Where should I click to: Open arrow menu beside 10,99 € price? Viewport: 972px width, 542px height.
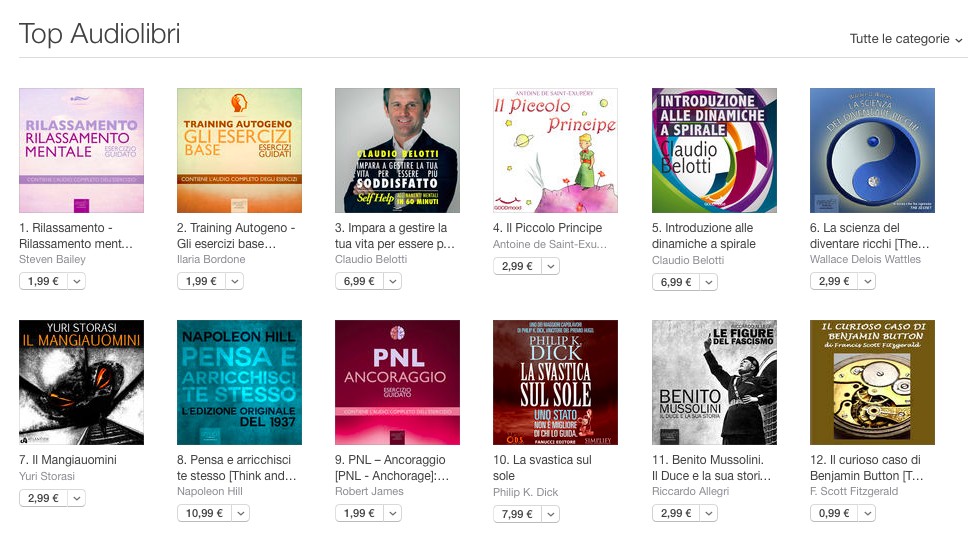241,513
